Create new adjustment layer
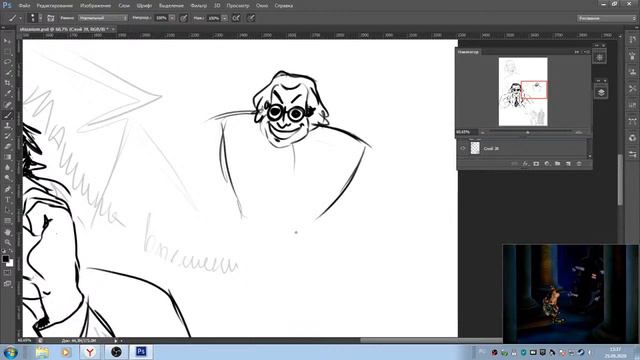The height and width of the screenshot is (360, 640). tap(547, 164)
